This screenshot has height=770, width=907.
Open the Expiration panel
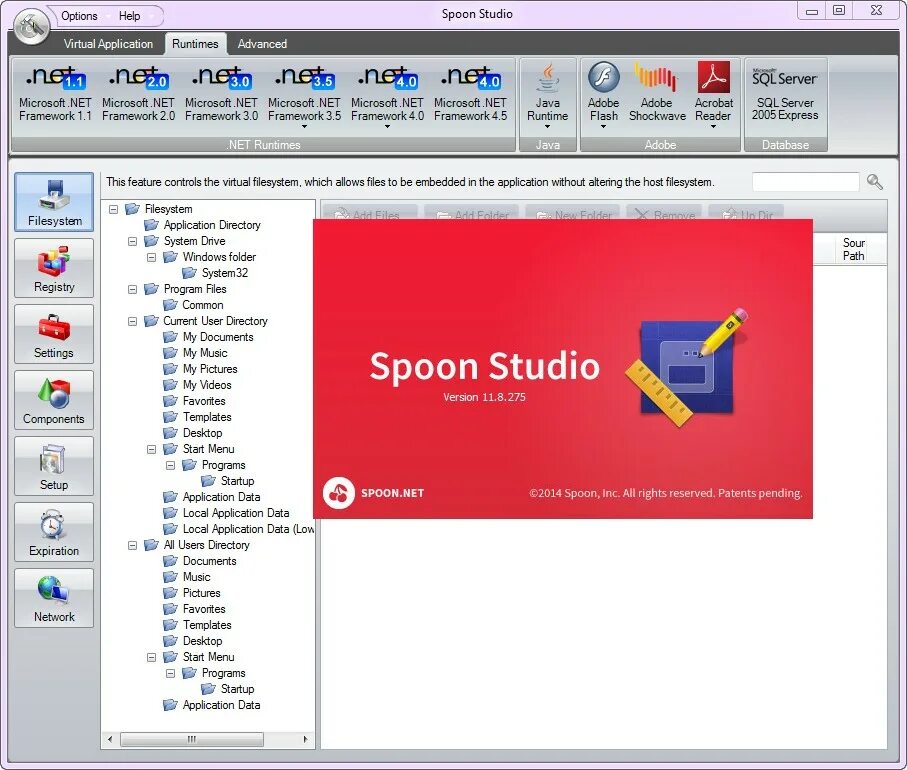coord(54,532)
